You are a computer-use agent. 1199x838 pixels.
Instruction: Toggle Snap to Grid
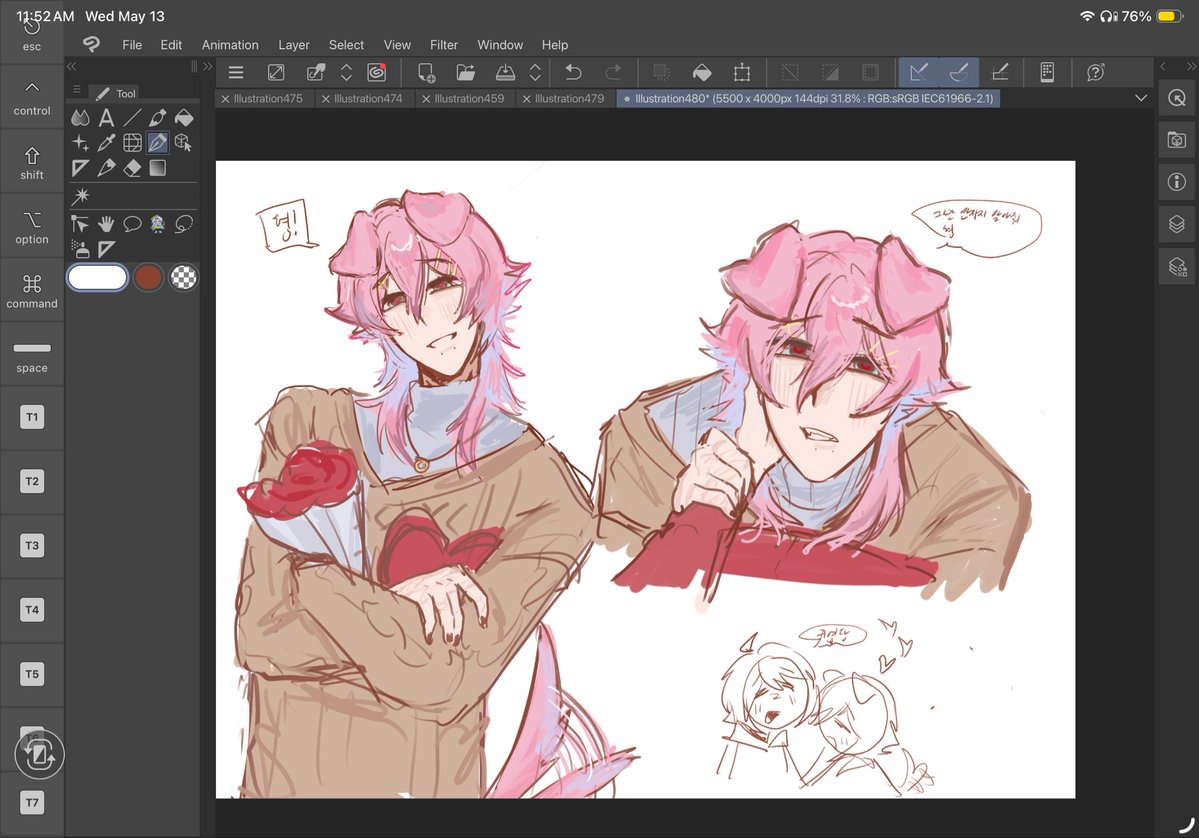999,73
